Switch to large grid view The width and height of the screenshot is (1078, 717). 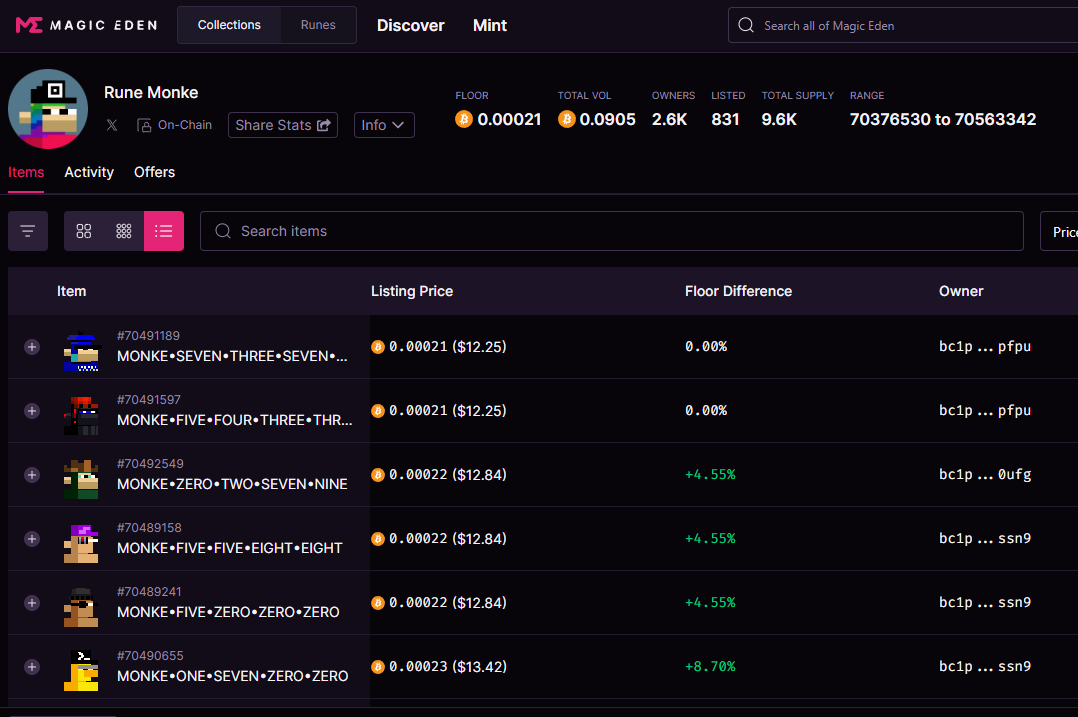[84, 231]
